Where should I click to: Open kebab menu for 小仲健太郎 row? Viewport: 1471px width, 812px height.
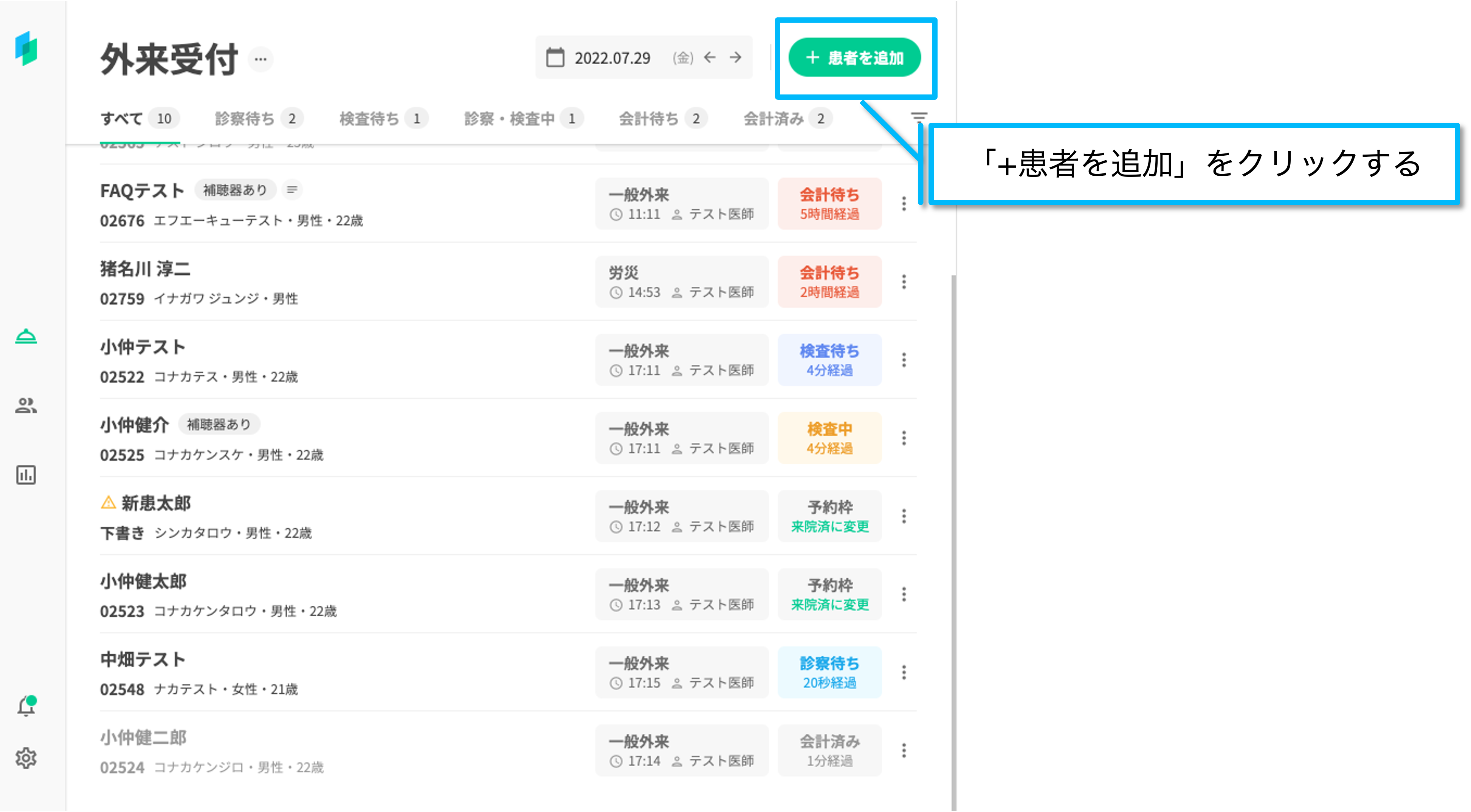[904, 595]
